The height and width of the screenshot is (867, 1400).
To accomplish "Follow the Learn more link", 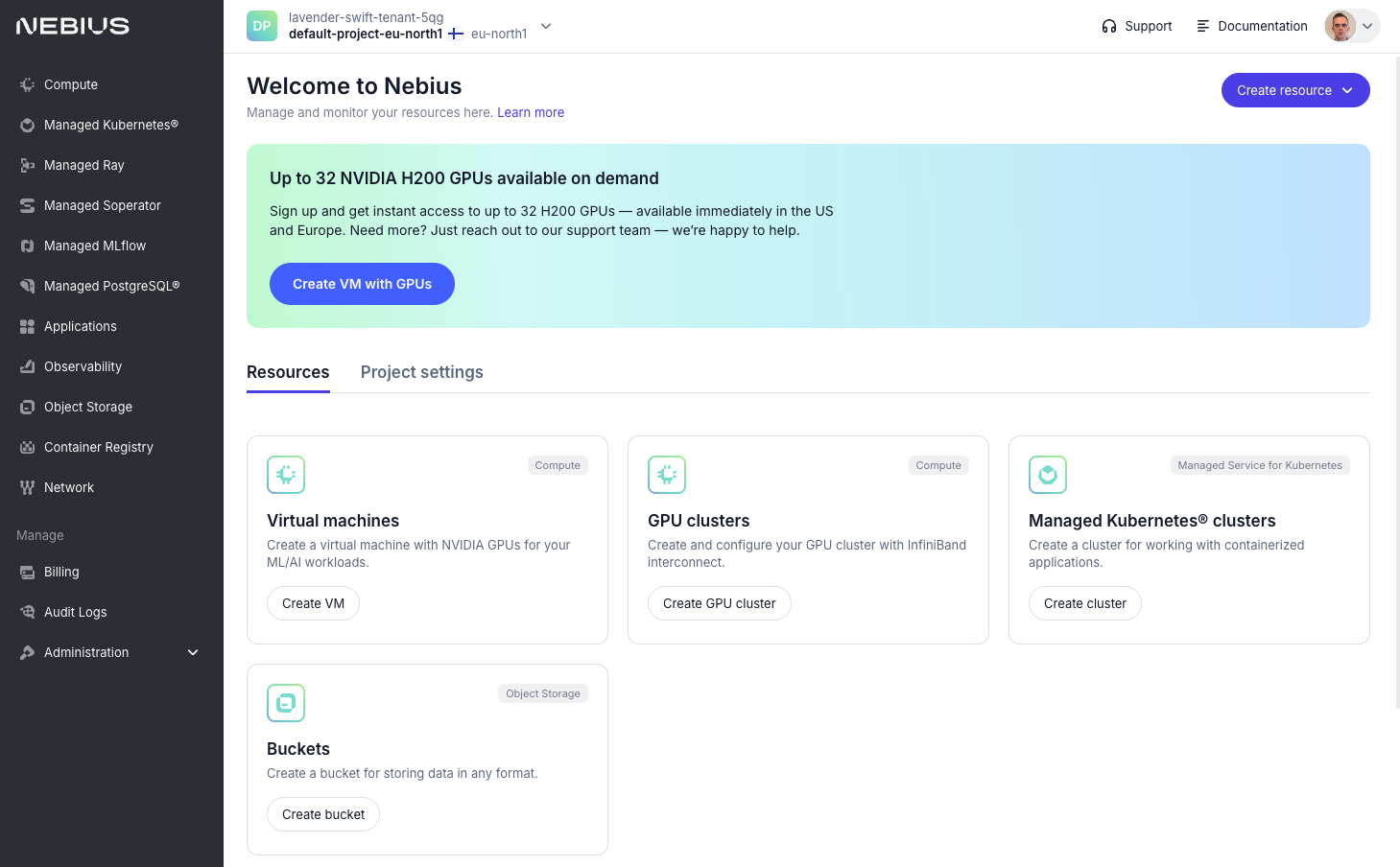I will (x=530, y=112).
